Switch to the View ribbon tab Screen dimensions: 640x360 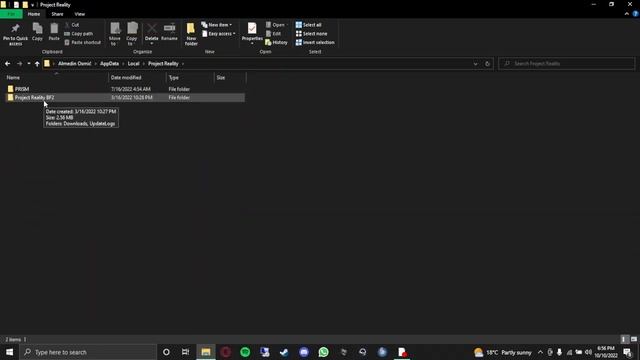[x=80, y=14]
